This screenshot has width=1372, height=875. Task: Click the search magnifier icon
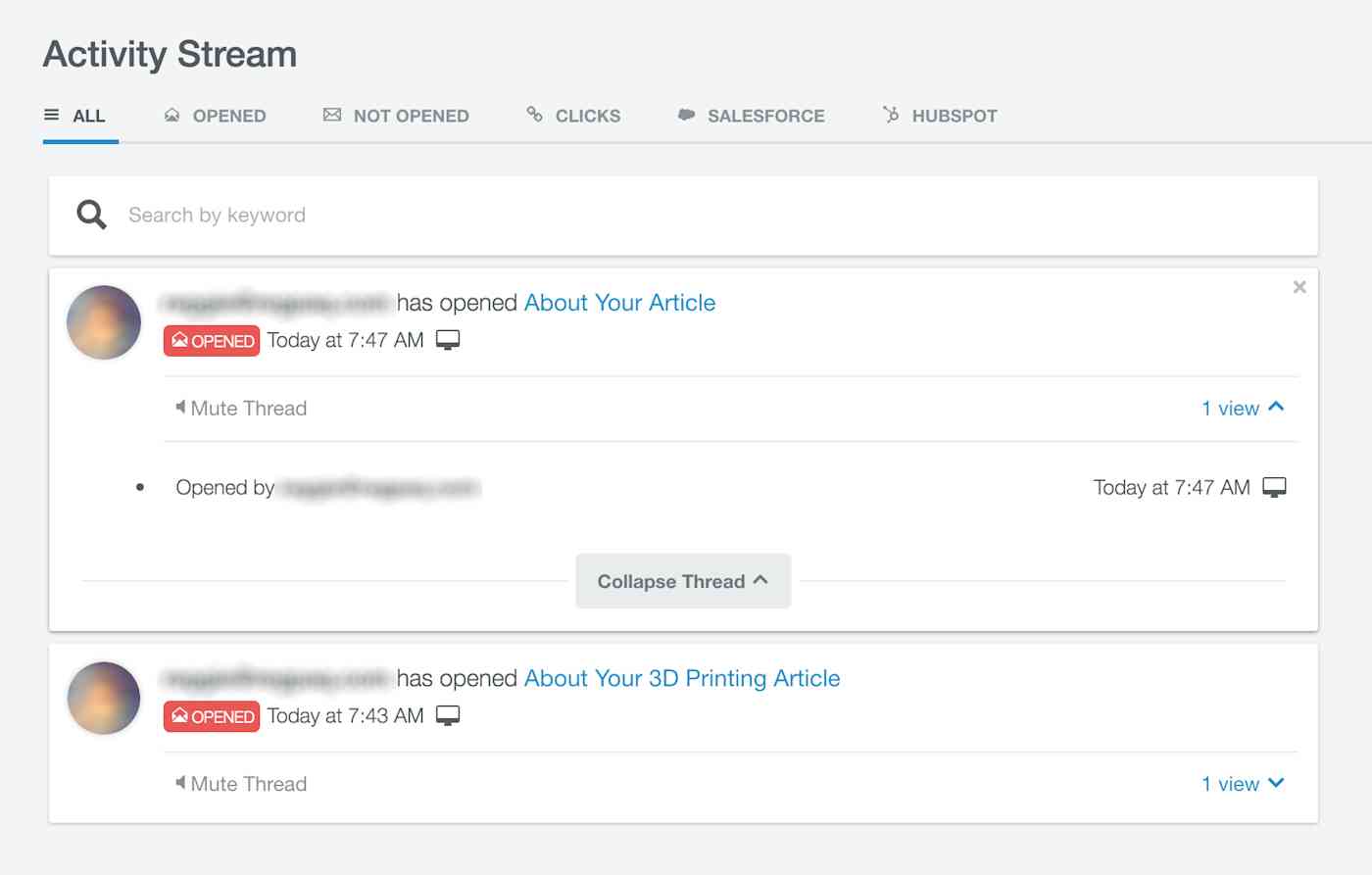tap(91, 215)
